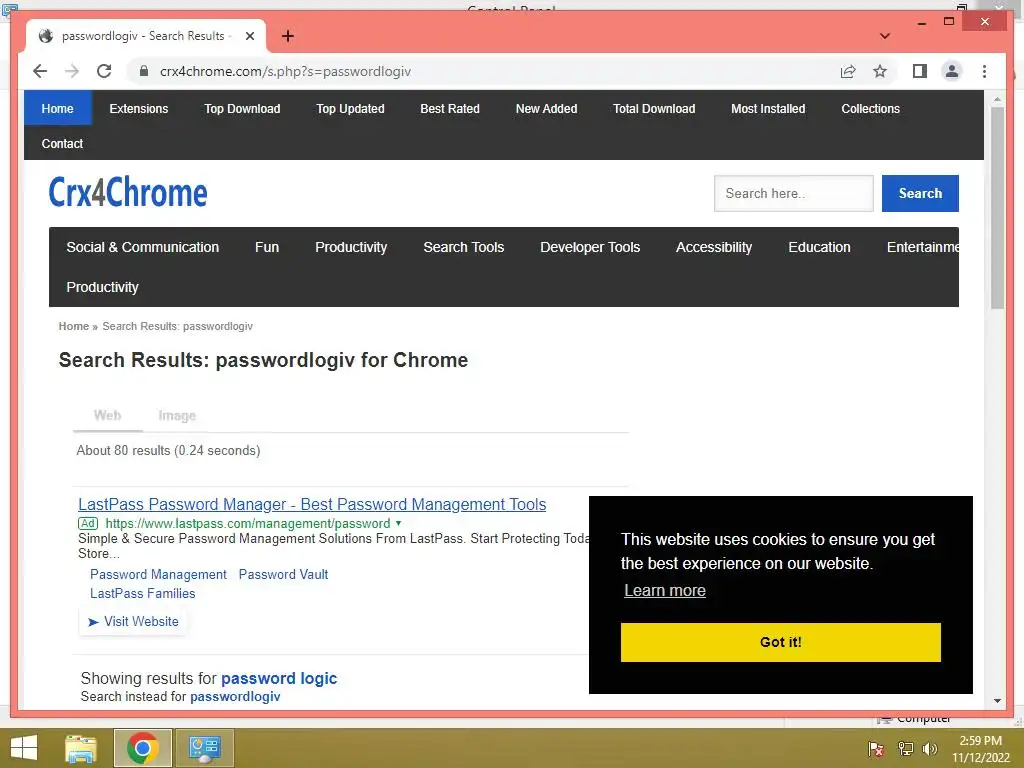Browse the Fun category
This screenshot has width=1024, height=768.
(266, 247)
